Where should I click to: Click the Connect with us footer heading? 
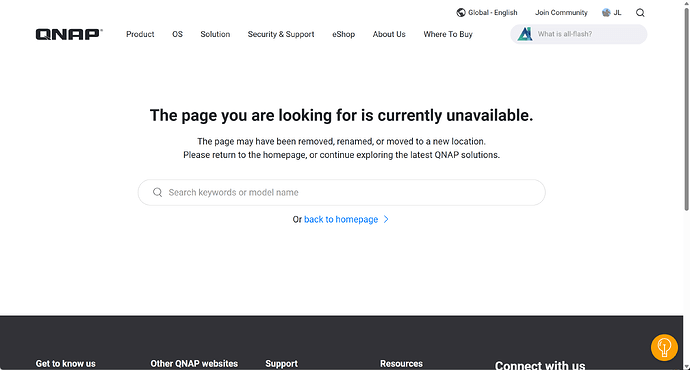540,365
